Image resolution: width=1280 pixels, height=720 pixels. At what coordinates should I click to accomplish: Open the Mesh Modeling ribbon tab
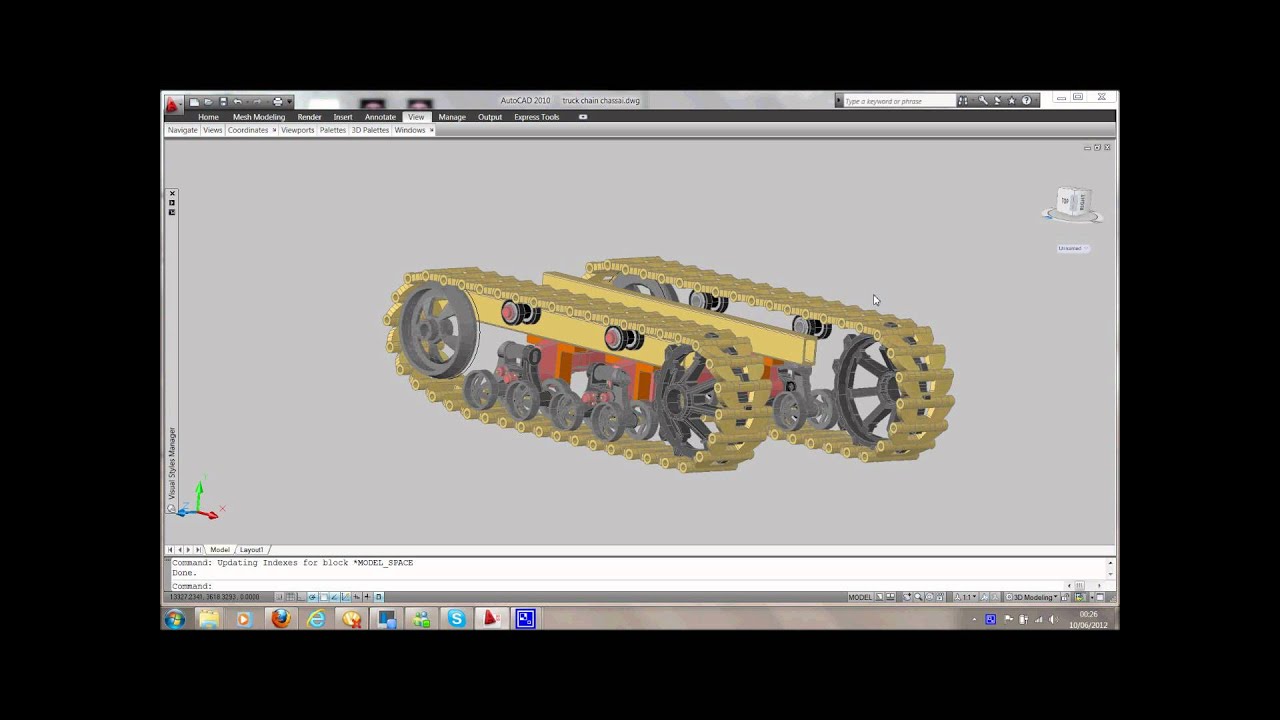[x=259, y=117]
